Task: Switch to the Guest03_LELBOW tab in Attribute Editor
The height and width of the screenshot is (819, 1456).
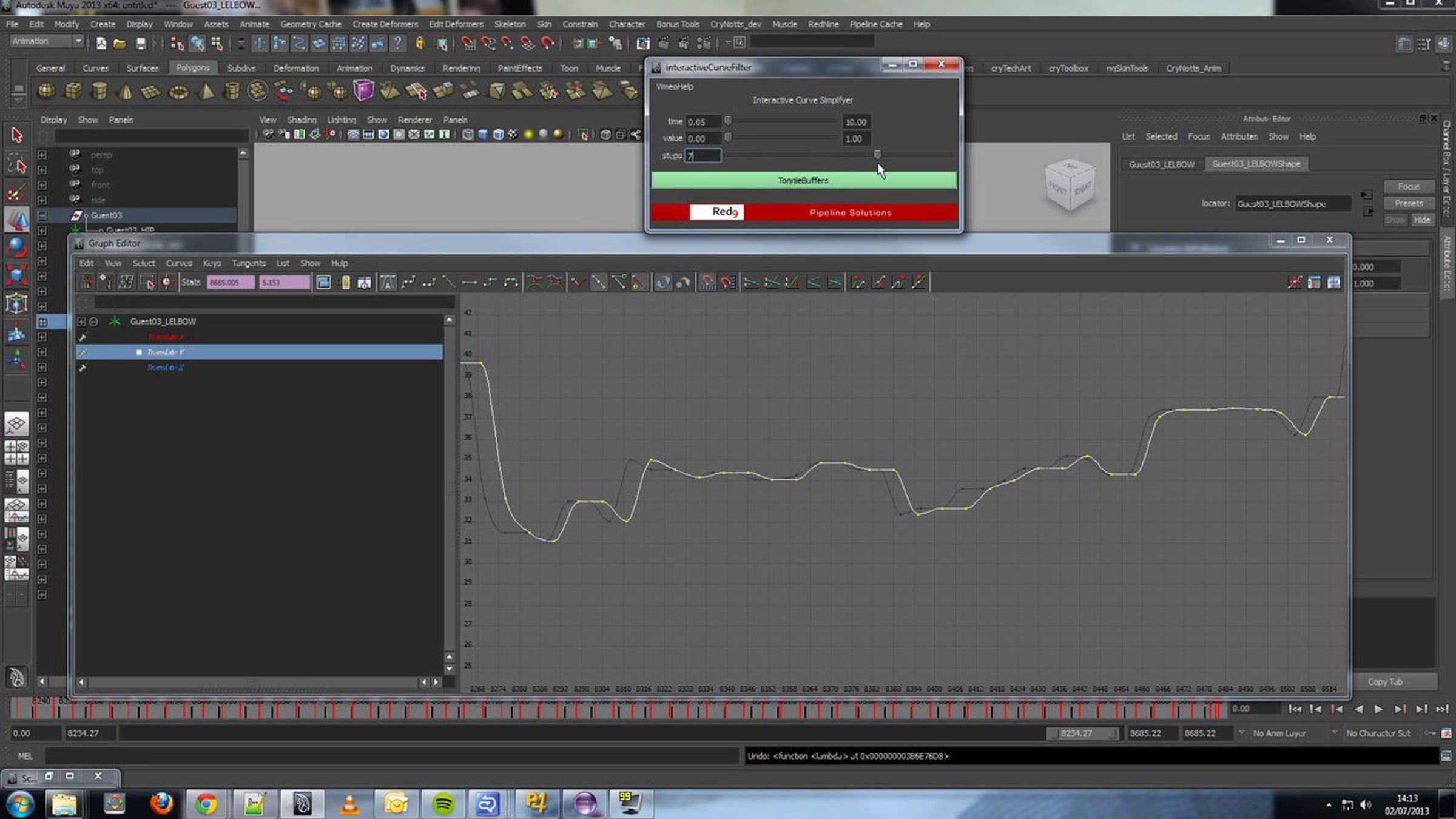Action: pyautogui.click(x=1161, y=164)
